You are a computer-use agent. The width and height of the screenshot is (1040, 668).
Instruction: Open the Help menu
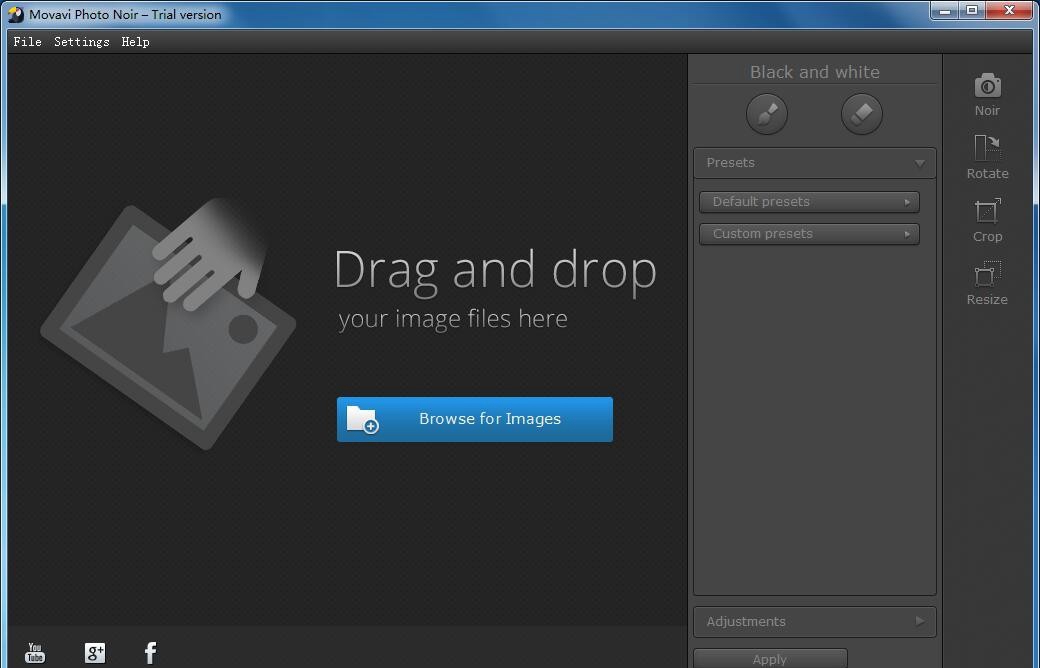click(x=135, y=41)
